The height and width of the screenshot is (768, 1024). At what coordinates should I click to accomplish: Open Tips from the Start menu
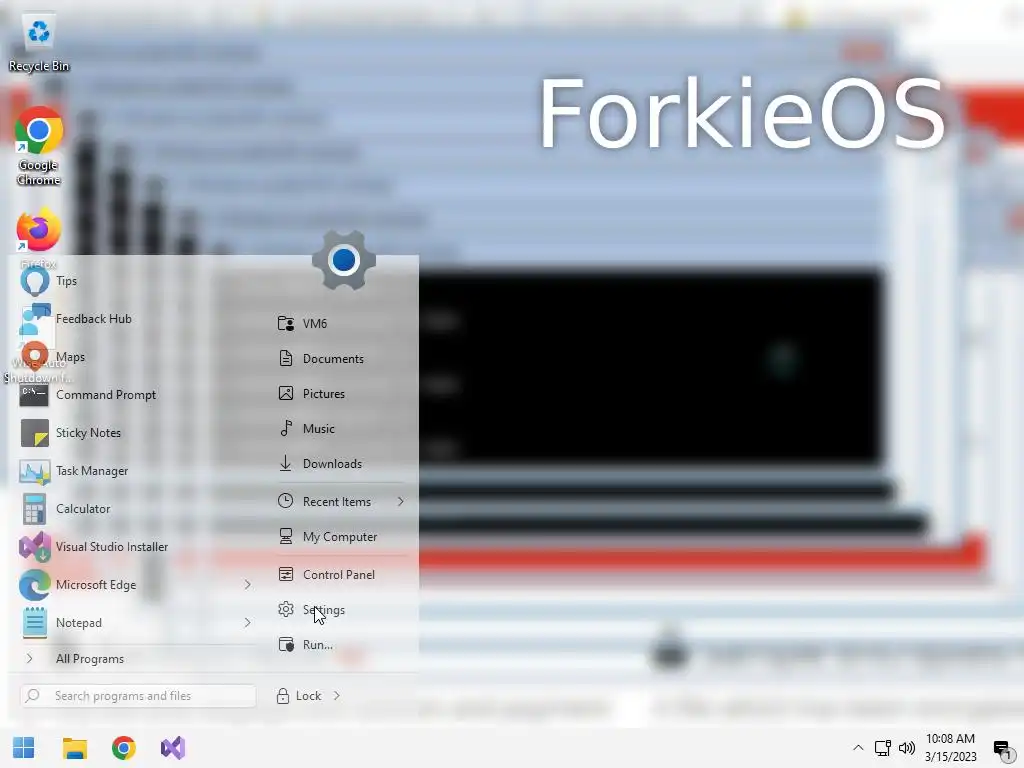tap(135, 281)
